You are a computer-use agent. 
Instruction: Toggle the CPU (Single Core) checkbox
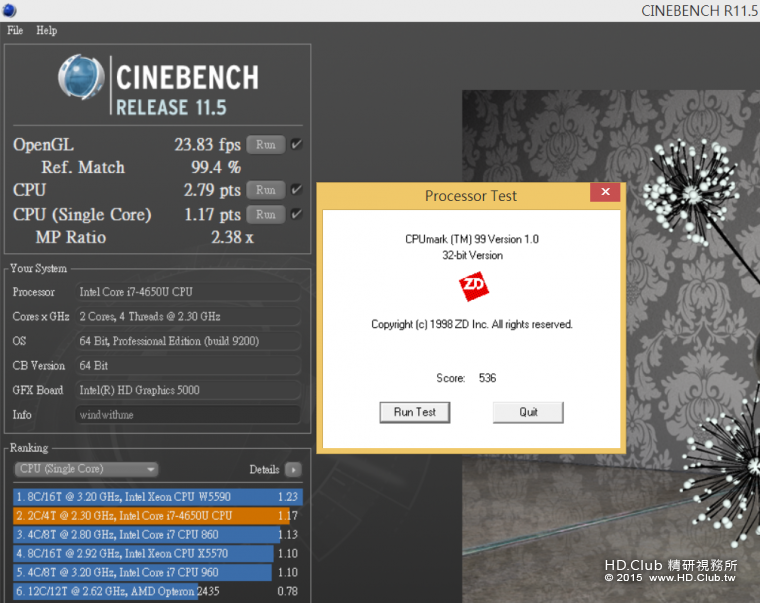click(x=296, y=214)
